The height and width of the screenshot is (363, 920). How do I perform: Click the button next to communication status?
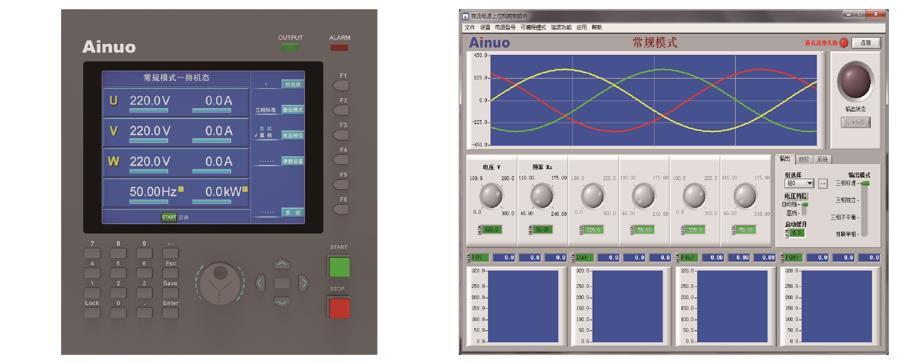tap(865, 43)
